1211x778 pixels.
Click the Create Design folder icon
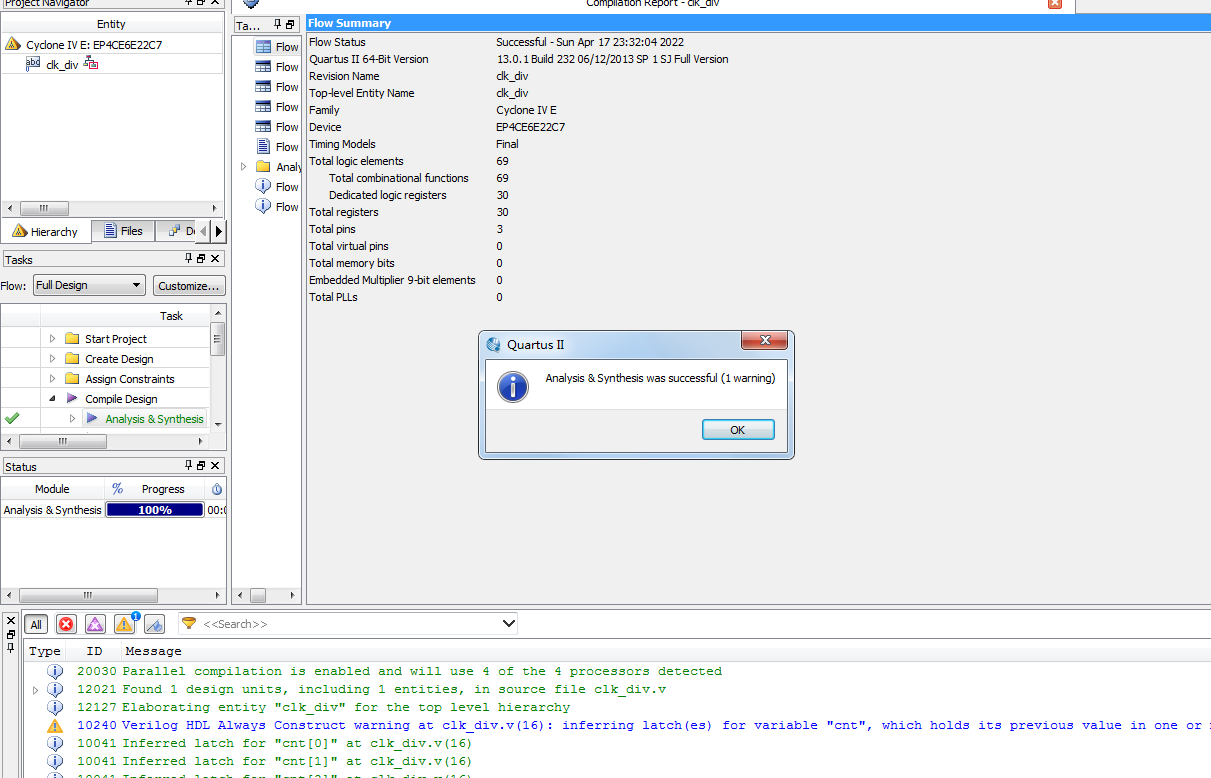coord(72,359)
